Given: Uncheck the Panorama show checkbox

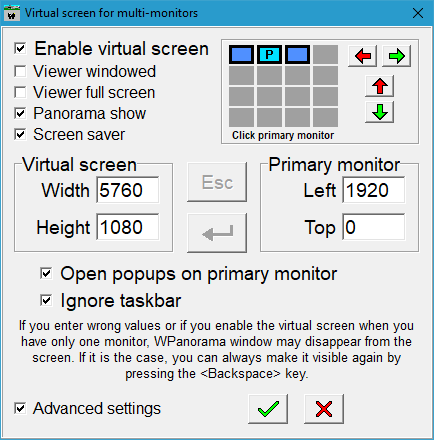Looking at the screenshot, I should 20,113.
